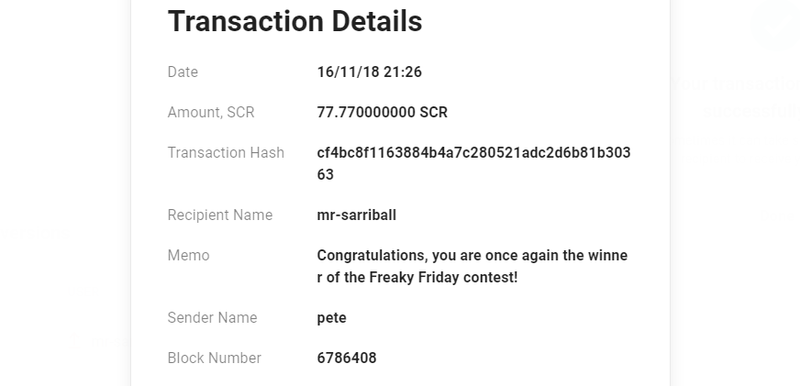Click block number 6786408

[347, 358]
